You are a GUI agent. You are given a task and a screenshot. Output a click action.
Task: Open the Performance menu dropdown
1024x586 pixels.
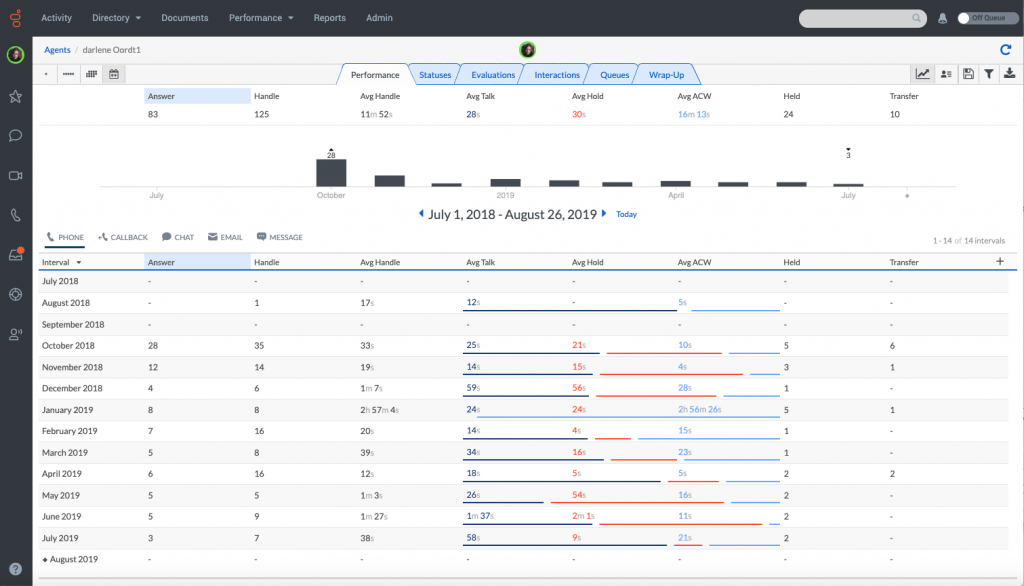pos(261,17)
